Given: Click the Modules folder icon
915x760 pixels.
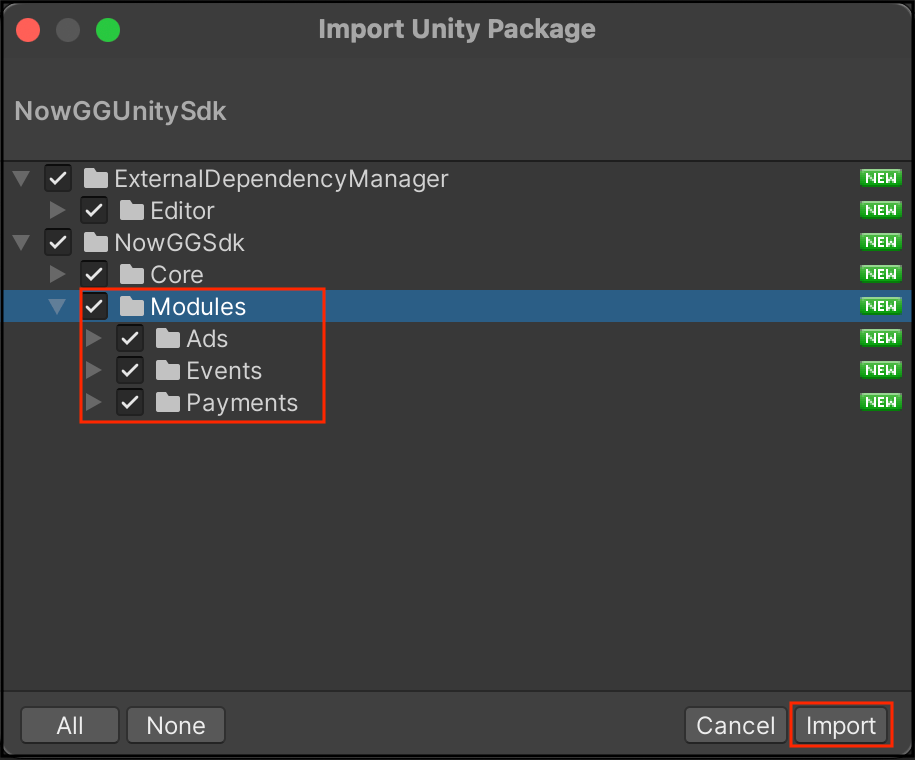Looking at the screenshot, I should pyautogui.click(x=132, y=307).
